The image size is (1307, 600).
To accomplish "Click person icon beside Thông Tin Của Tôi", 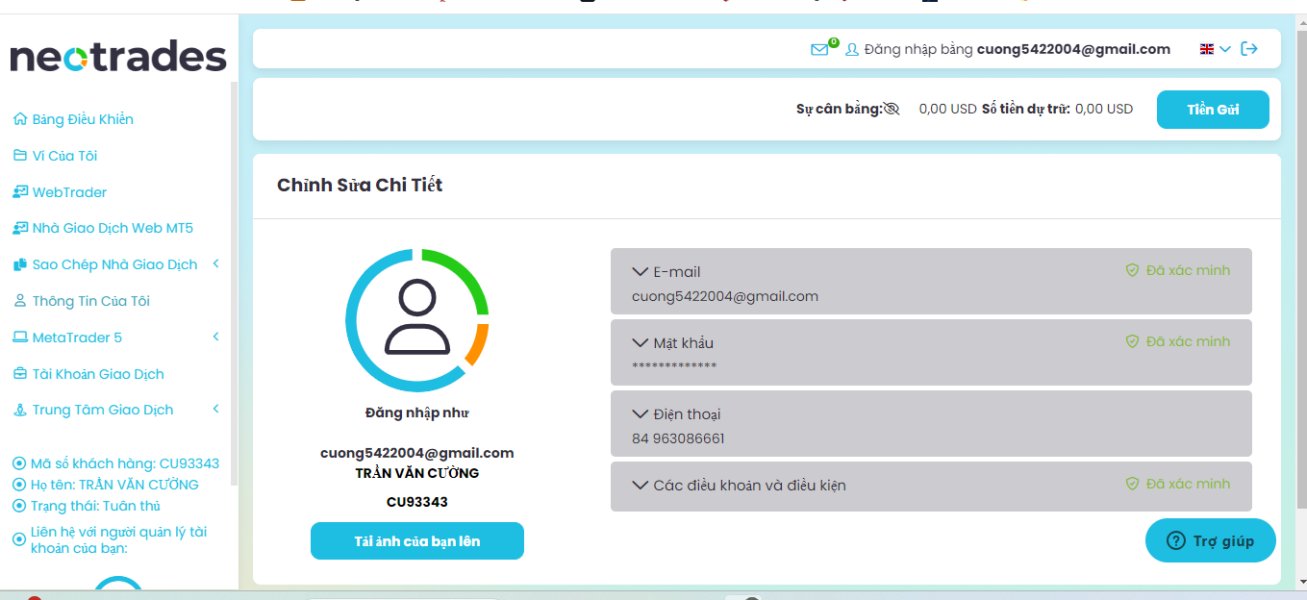I will (19, 301).
